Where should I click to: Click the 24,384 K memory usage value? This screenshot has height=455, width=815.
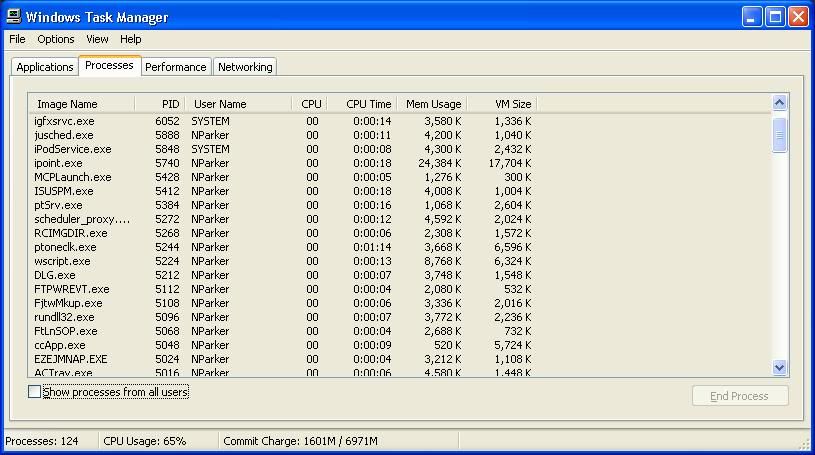[x=440, y=163]
